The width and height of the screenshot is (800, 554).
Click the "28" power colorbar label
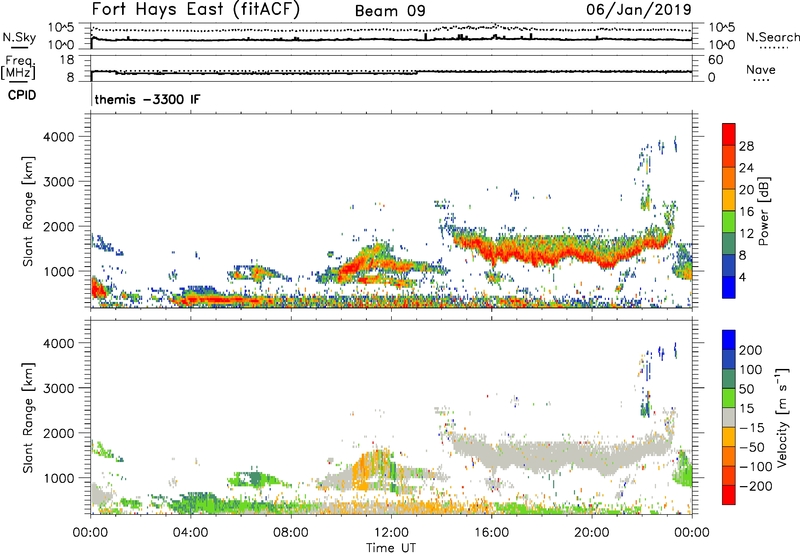pos(746,146)
